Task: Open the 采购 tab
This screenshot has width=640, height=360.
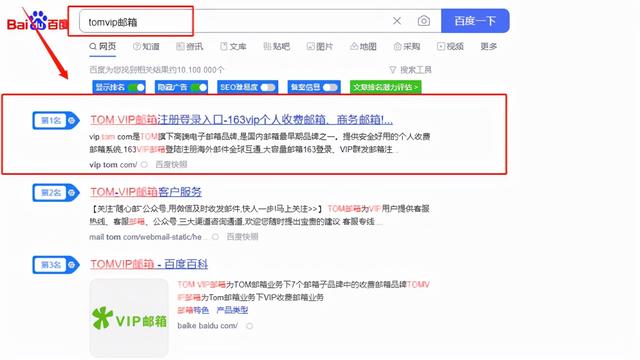Action: (x=407, y=47)
